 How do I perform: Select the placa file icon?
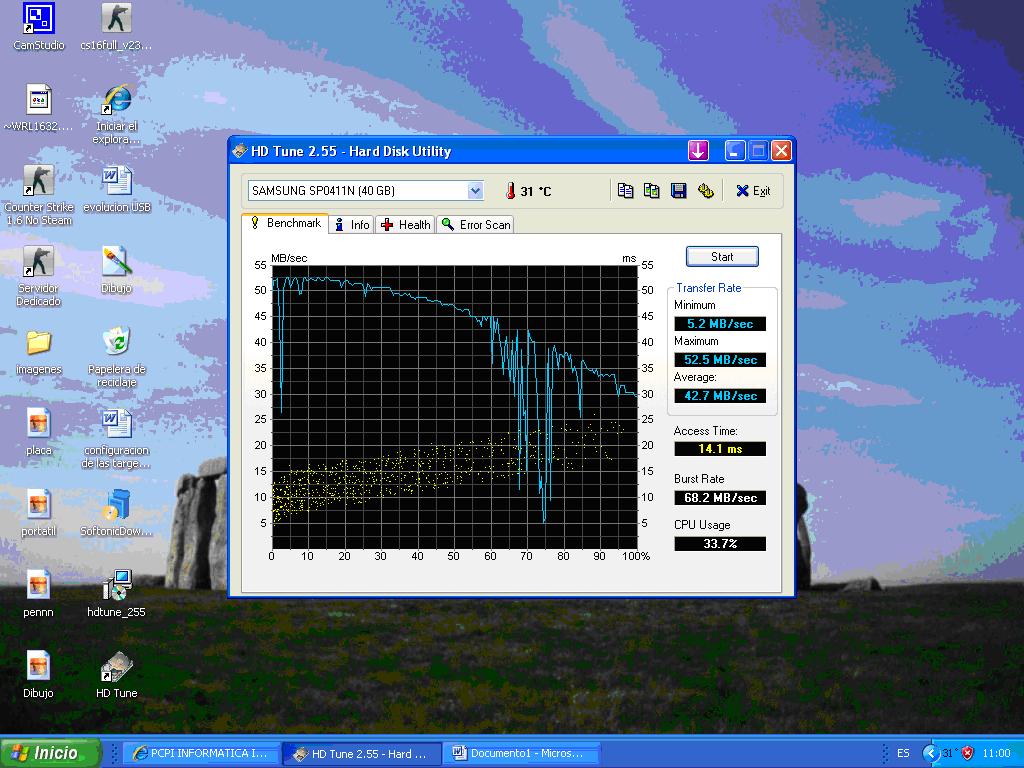coord(39,432)
